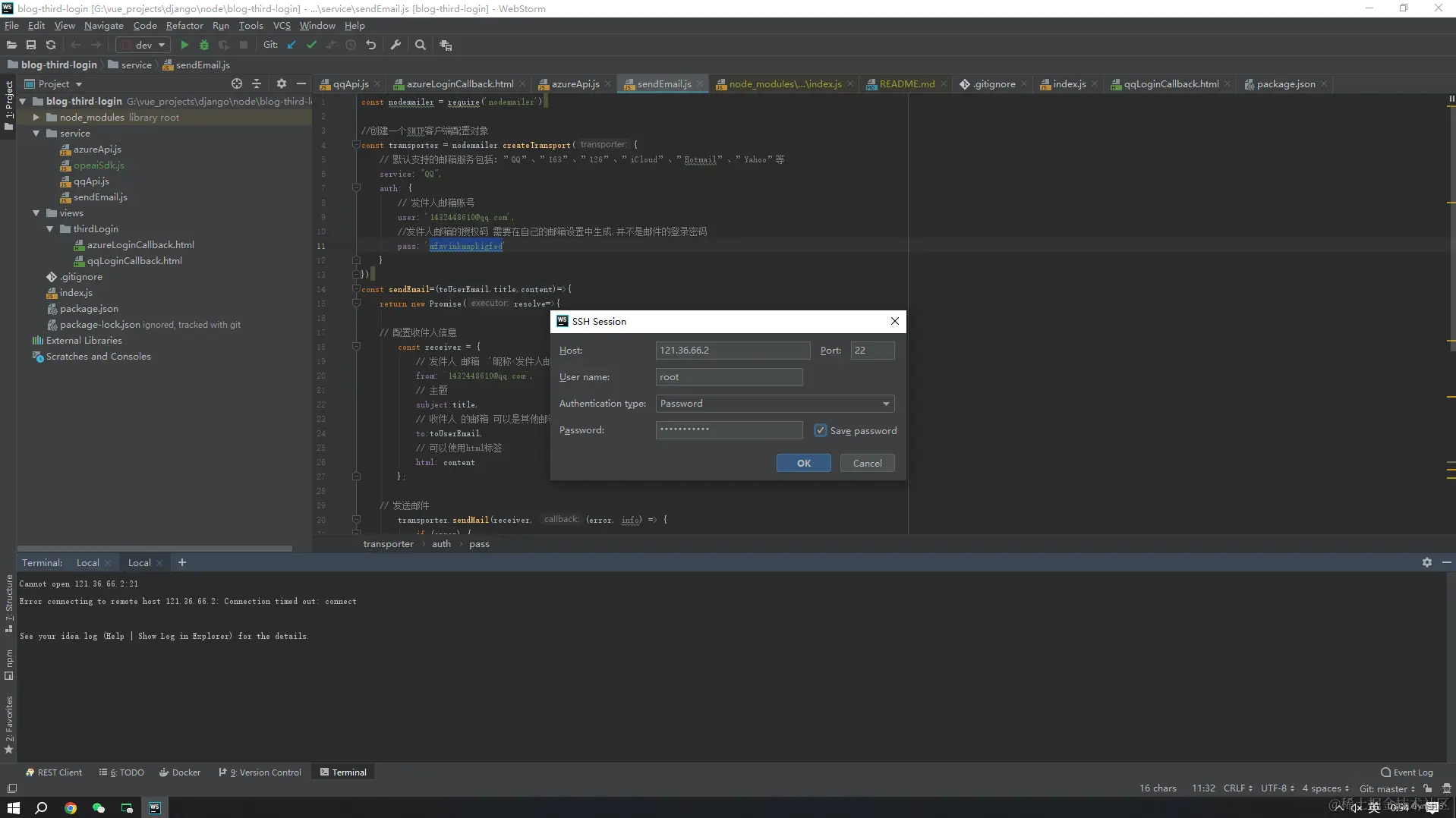
Task: Collapse the service folder
Action: (36, 134)
